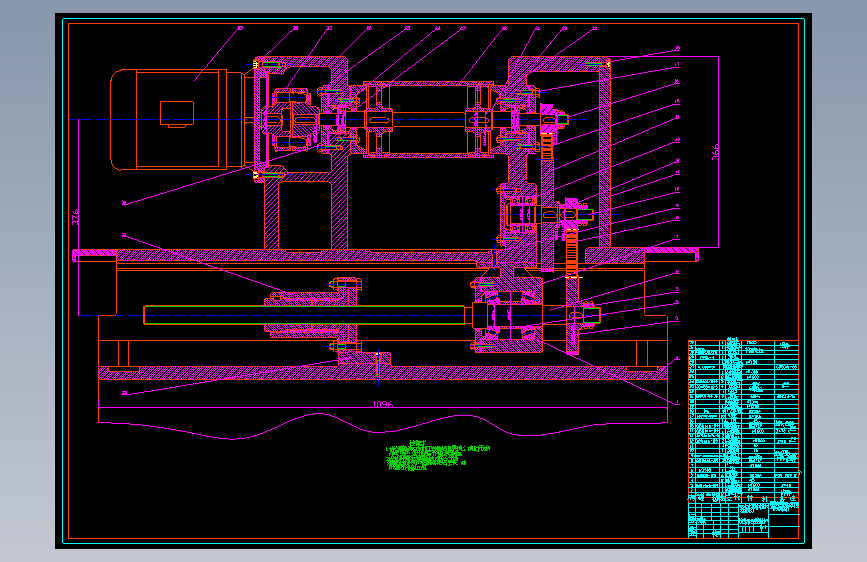Viewport: 867px width, 562px height.
Task: Select the 376 vertical dimension text
Action: coord(75,216)
